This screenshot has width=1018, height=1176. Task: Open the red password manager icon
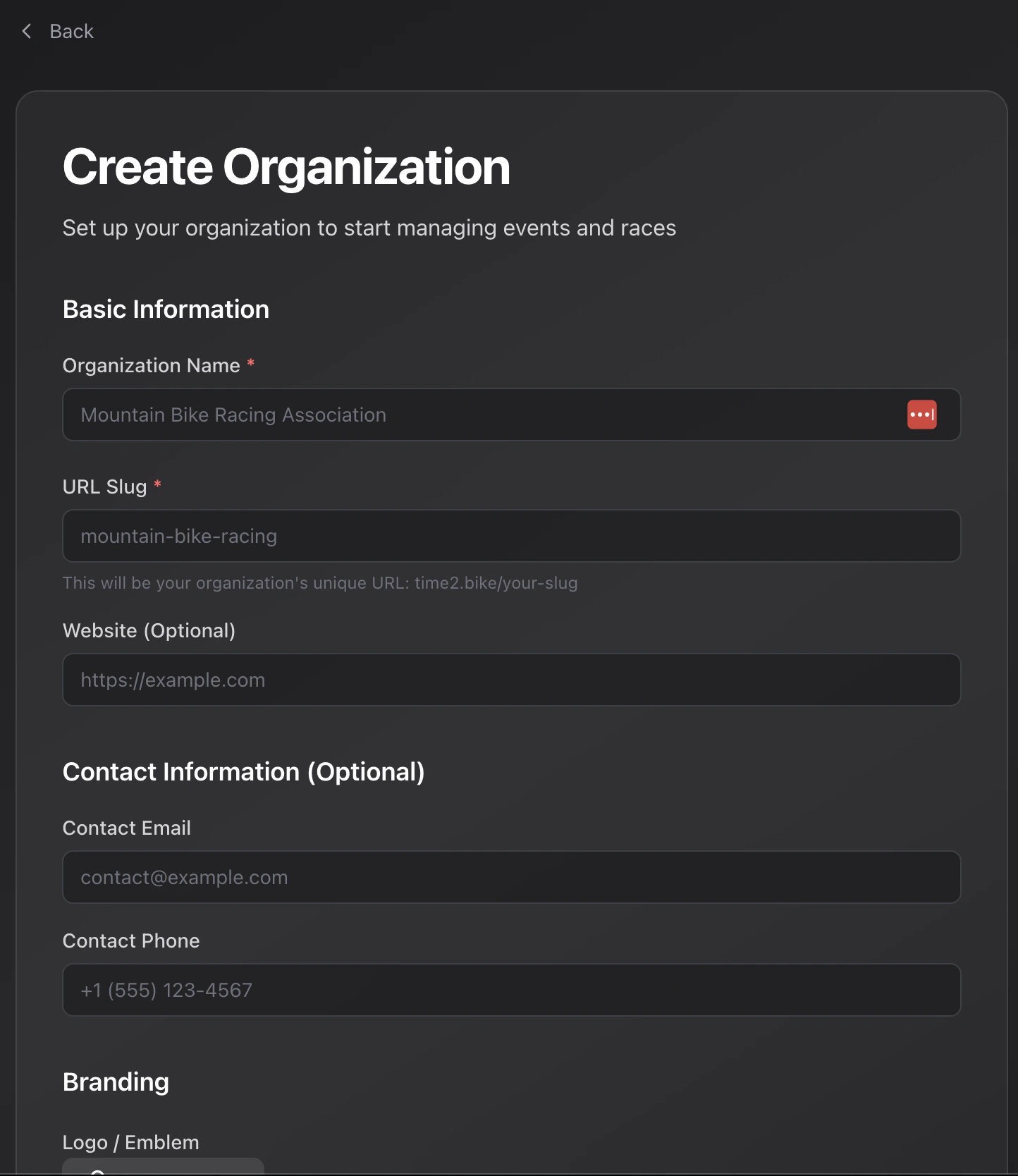[x=921, y=415]
